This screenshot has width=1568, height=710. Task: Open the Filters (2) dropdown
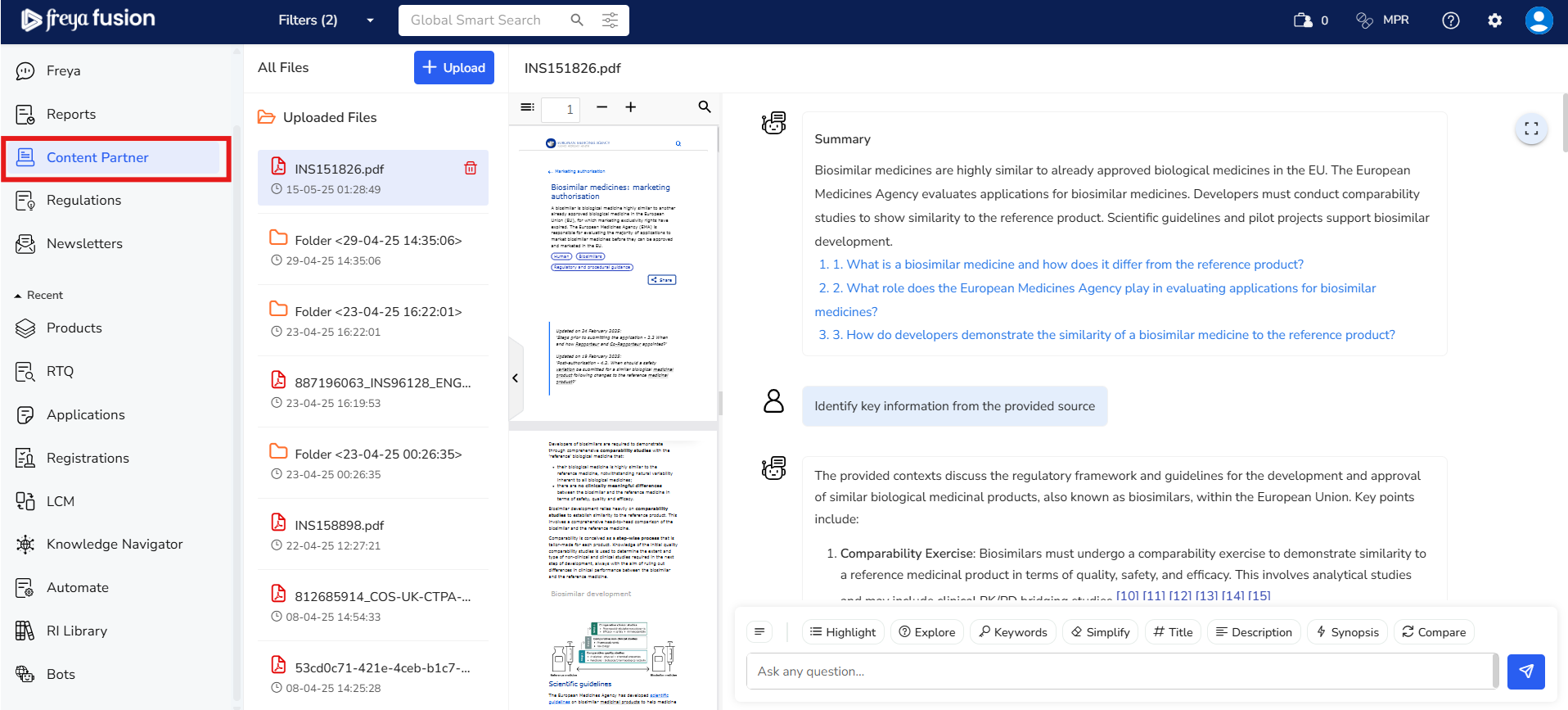(325, 20)
